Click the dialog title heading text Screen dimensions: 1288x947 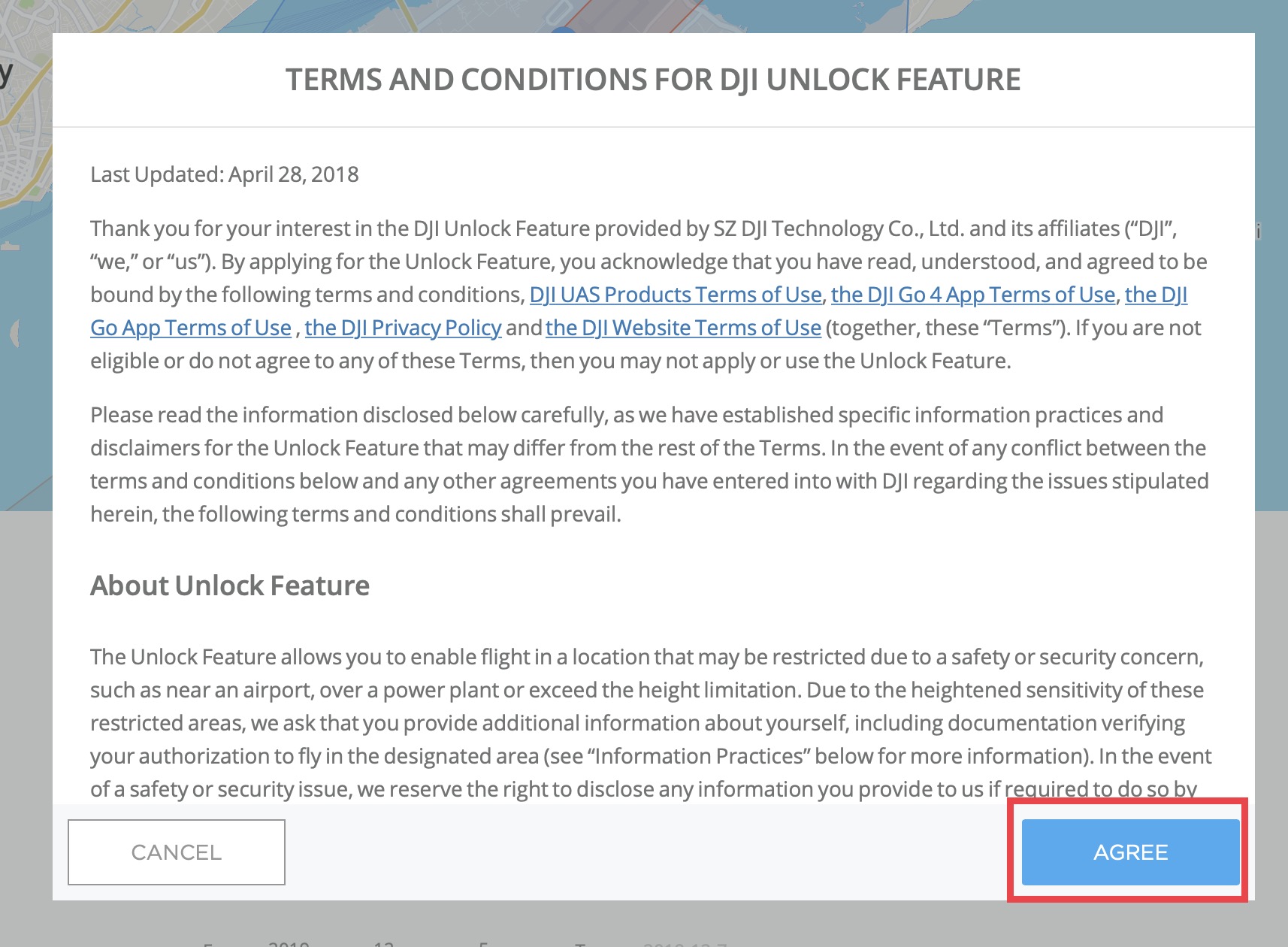tap(653, 80)
